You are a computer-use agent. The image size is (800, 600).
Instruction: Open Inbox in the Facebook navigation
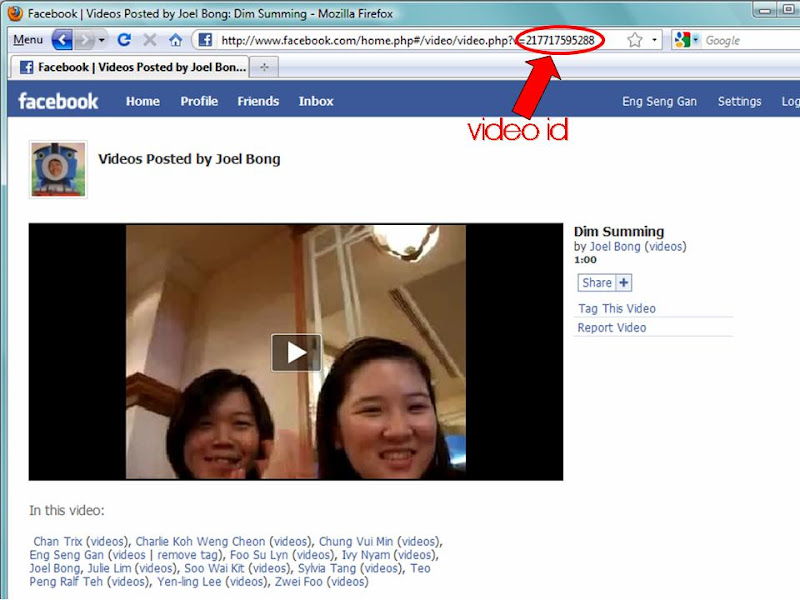pos(316,101)
